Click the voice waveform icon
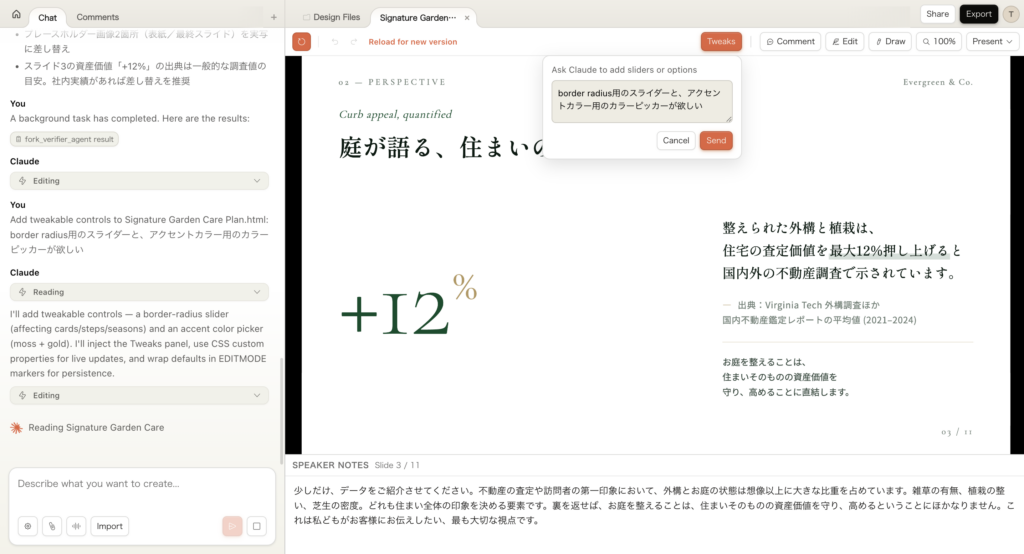This screenshot has height=554, width=1024. pyautogui.click(x=75, y=526)
